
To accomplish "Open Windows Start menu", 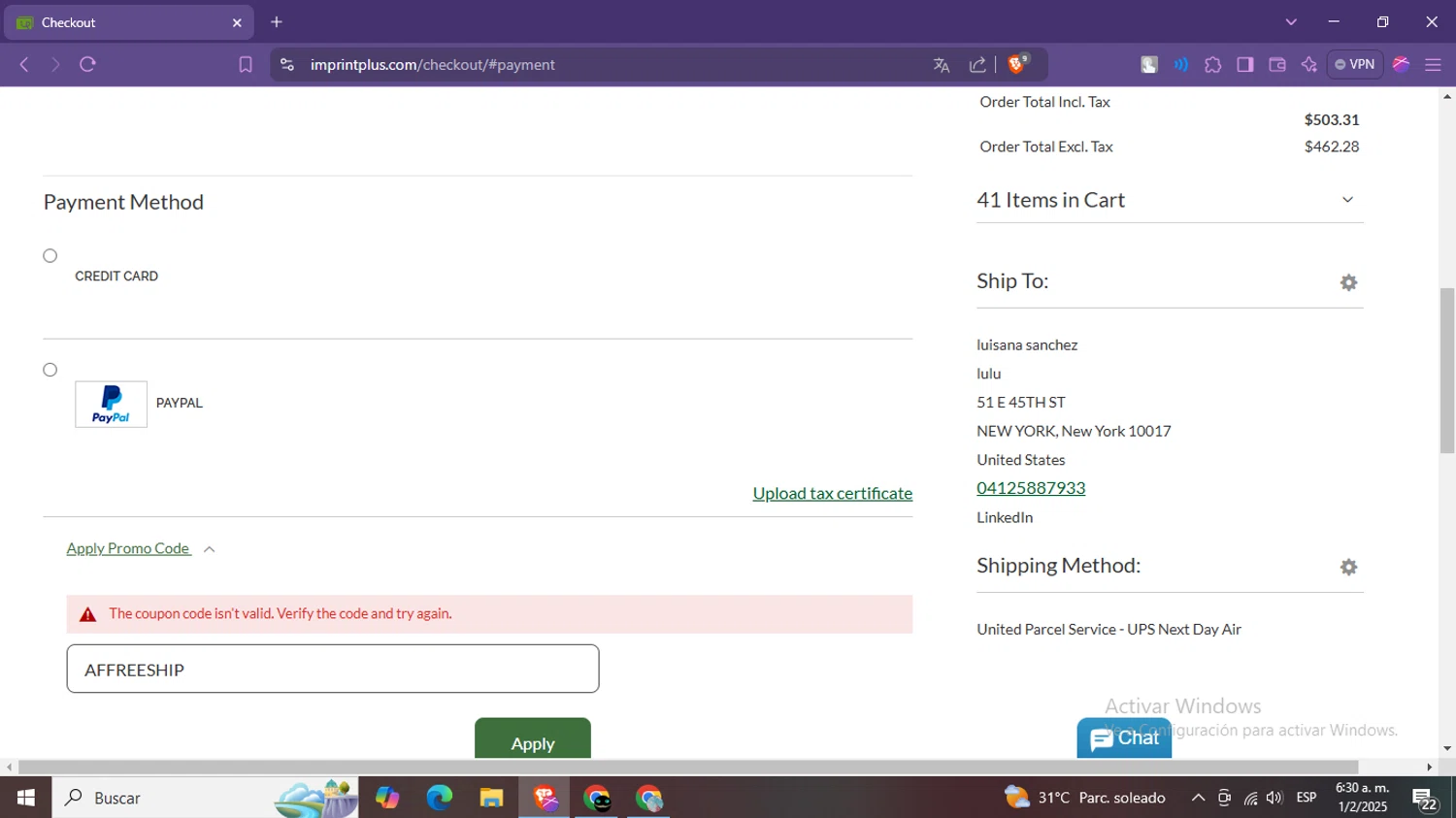I will [26, 798].
